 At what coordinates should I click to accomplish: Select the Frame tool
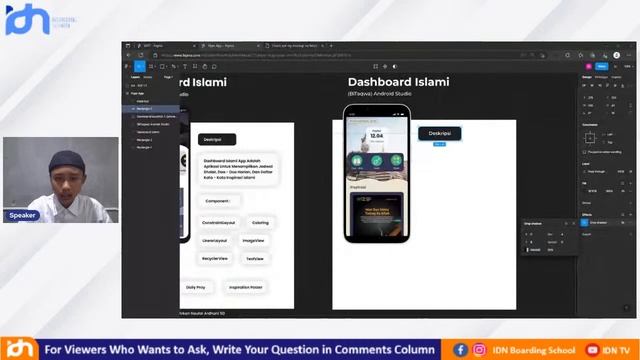(x=151, y=67)
